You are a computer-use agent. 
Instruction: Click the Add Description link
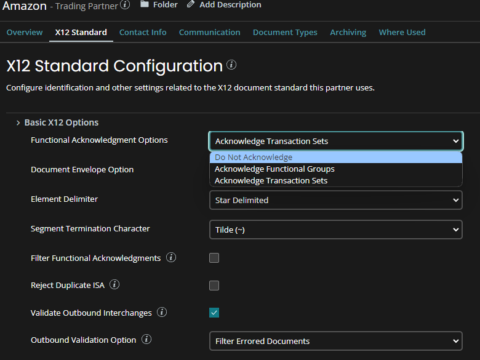click(x=230, y=5)
